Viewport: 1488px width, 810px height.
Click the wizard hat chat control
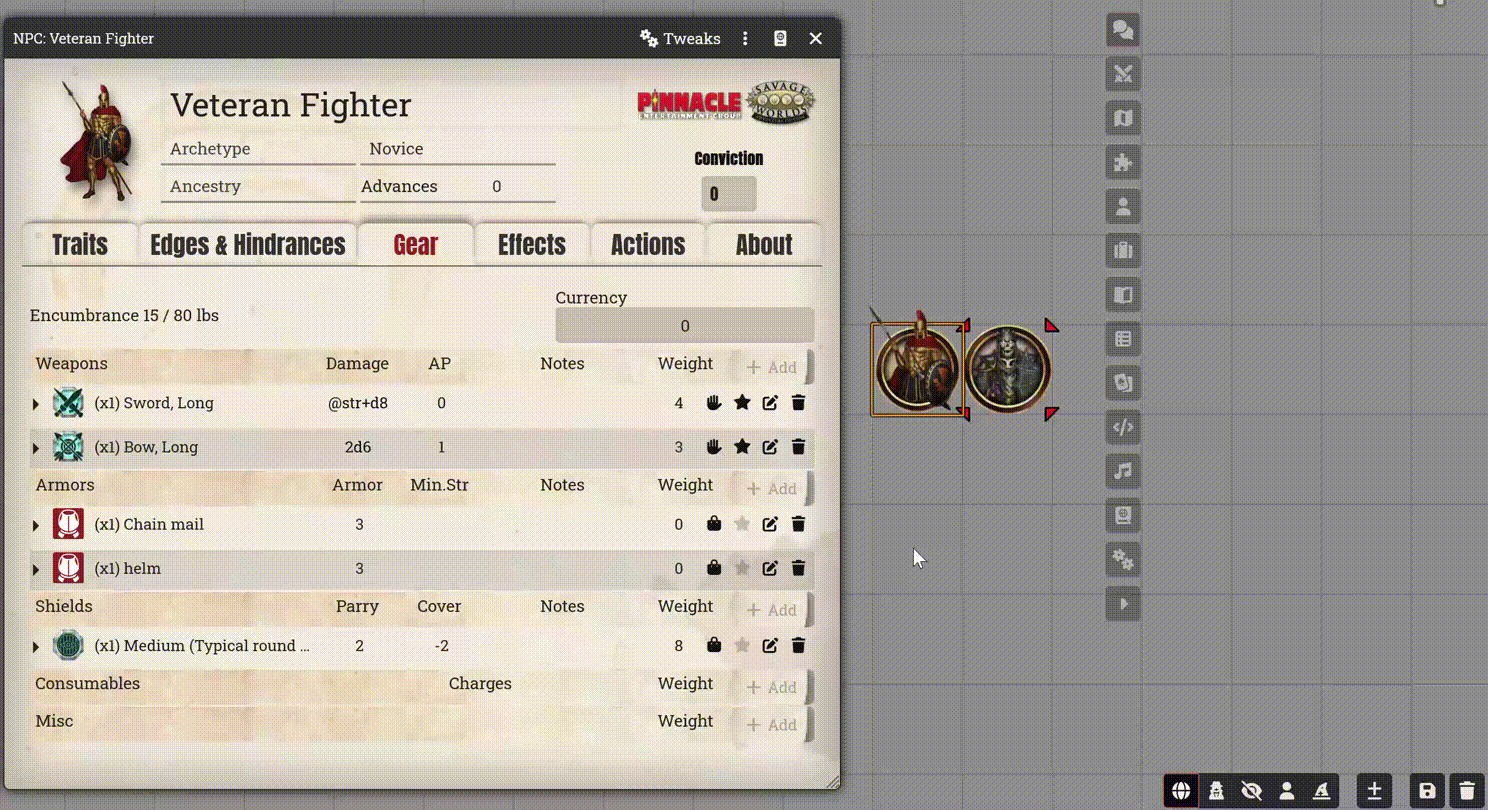(x=1321, y=791)
